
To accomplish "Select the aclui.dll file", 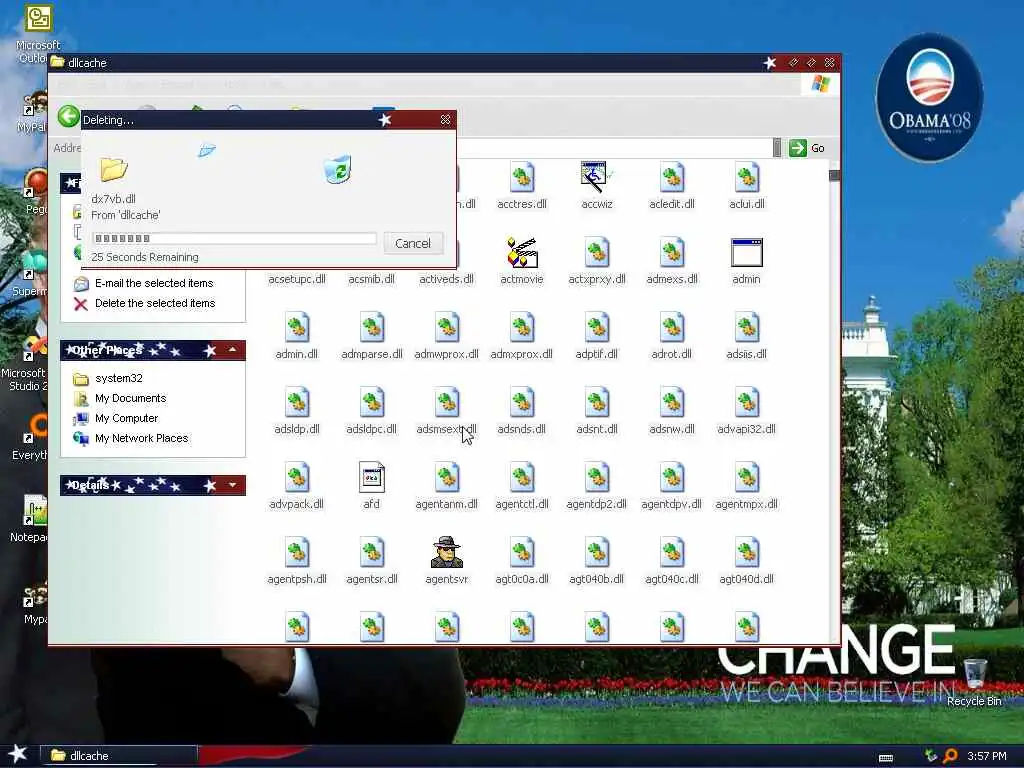I will 746,185.
